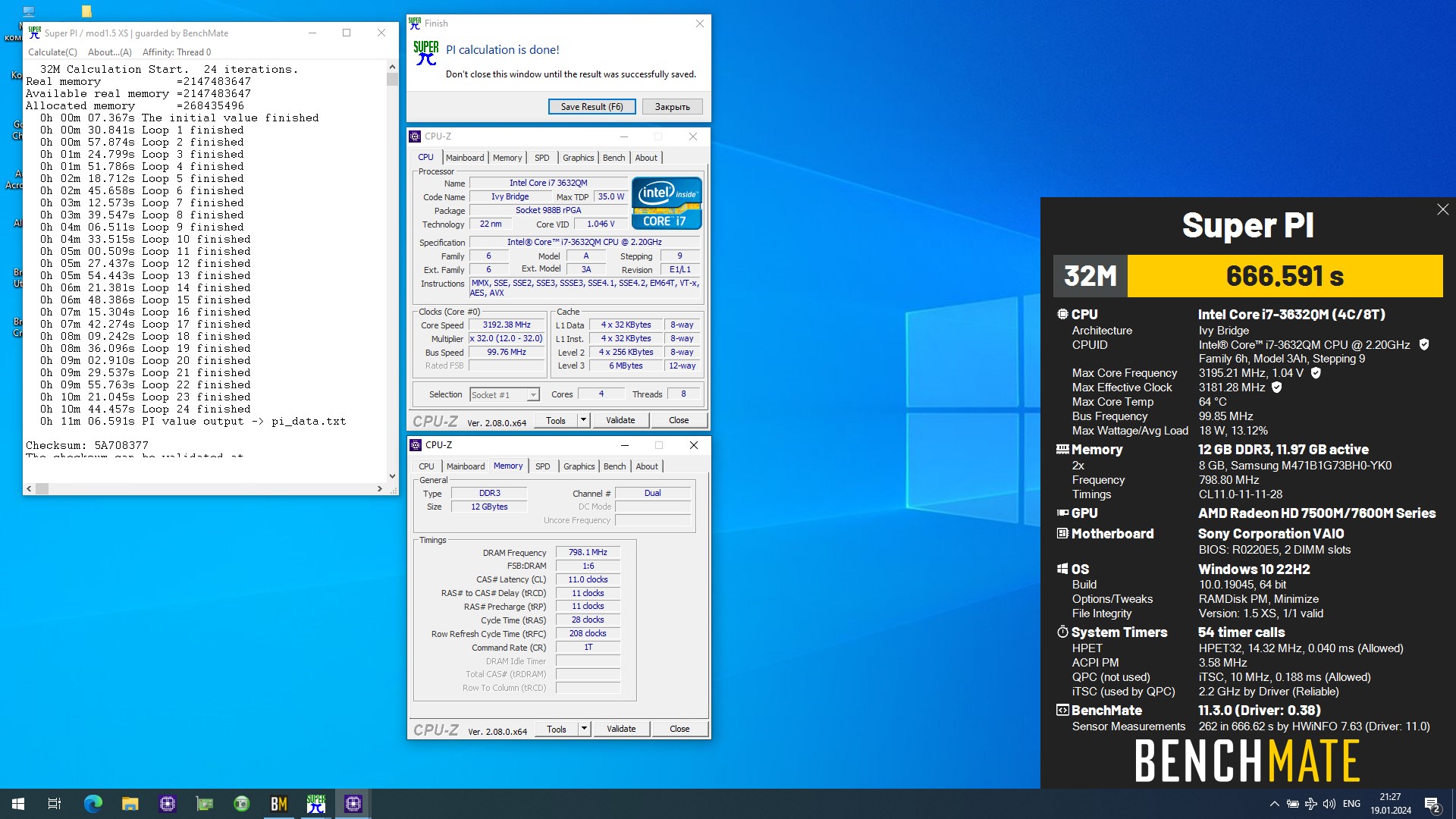The height and width of the screenshot is (819, 1456).
Task: Open the volume tray icon
Action: coord(1329,804)
